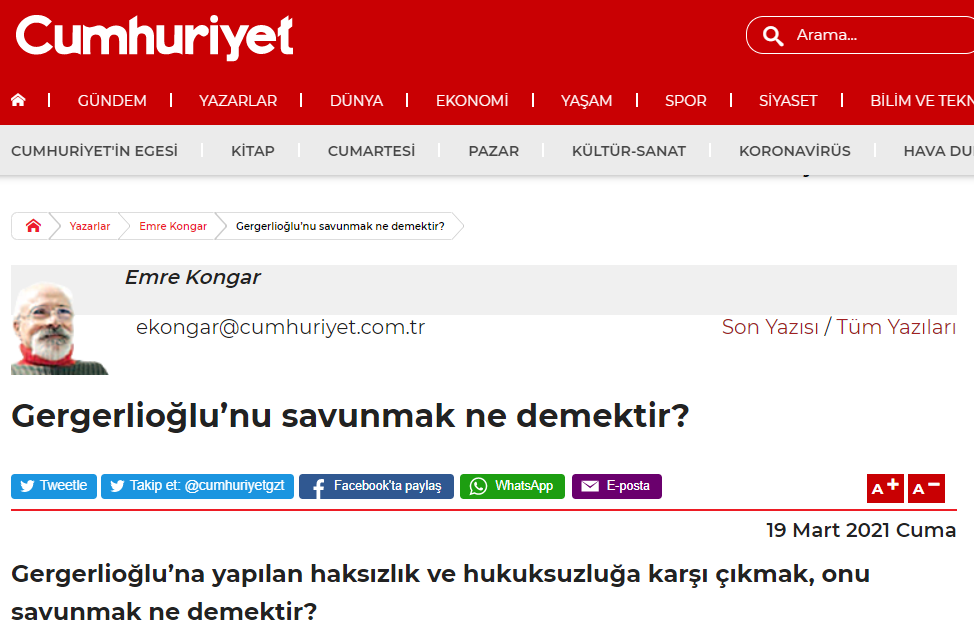974x642 pixels.
Task: Open the Tüm Yazıları link
Action: pyautogui.click(x=896, y=327)
